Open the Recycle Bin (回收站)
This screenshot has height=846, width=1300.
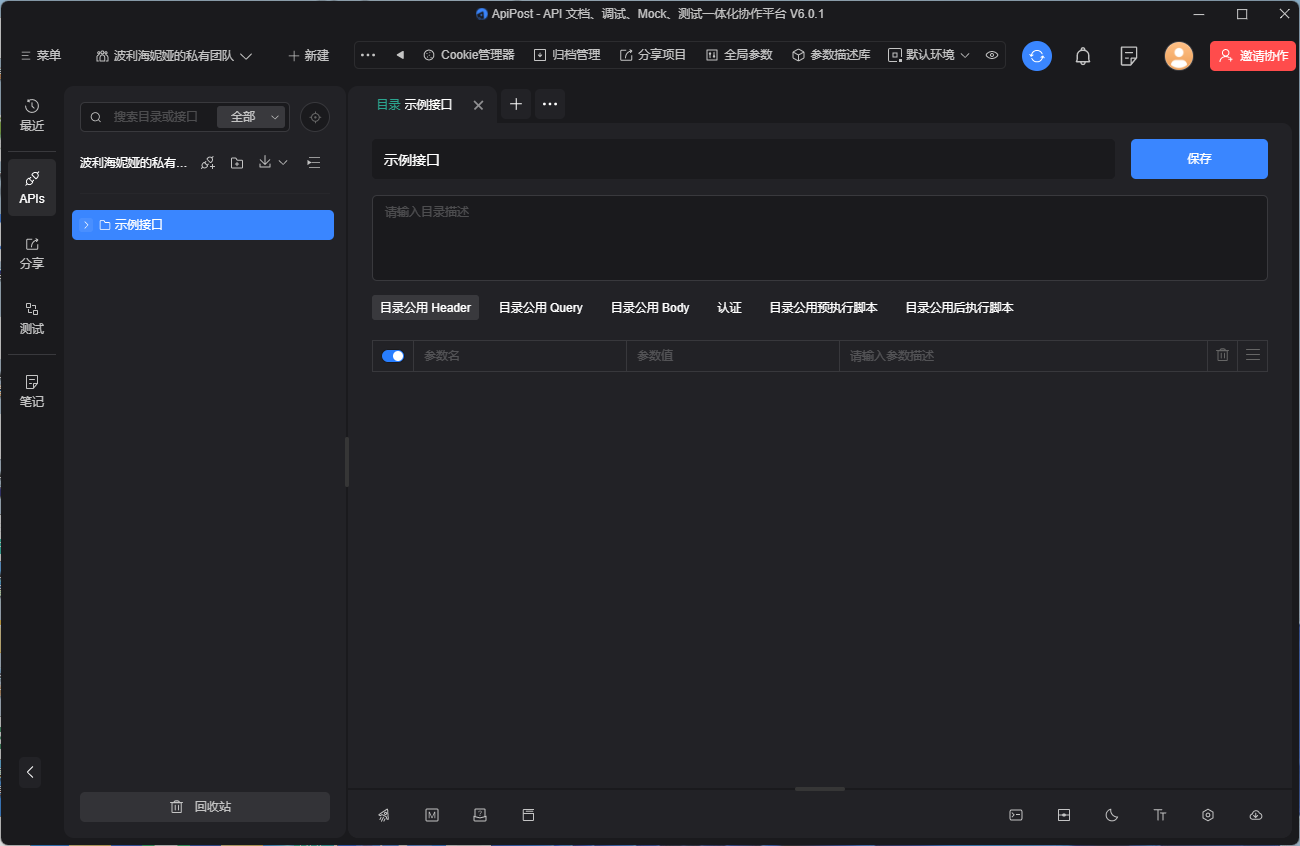[x=205, y=807]
